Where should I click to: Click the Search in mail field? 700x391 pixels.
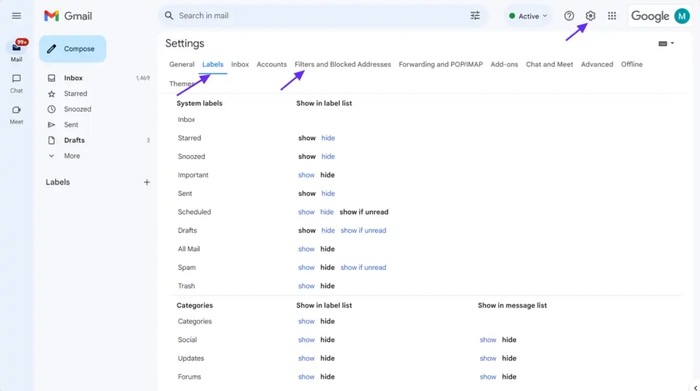point(317,16)
